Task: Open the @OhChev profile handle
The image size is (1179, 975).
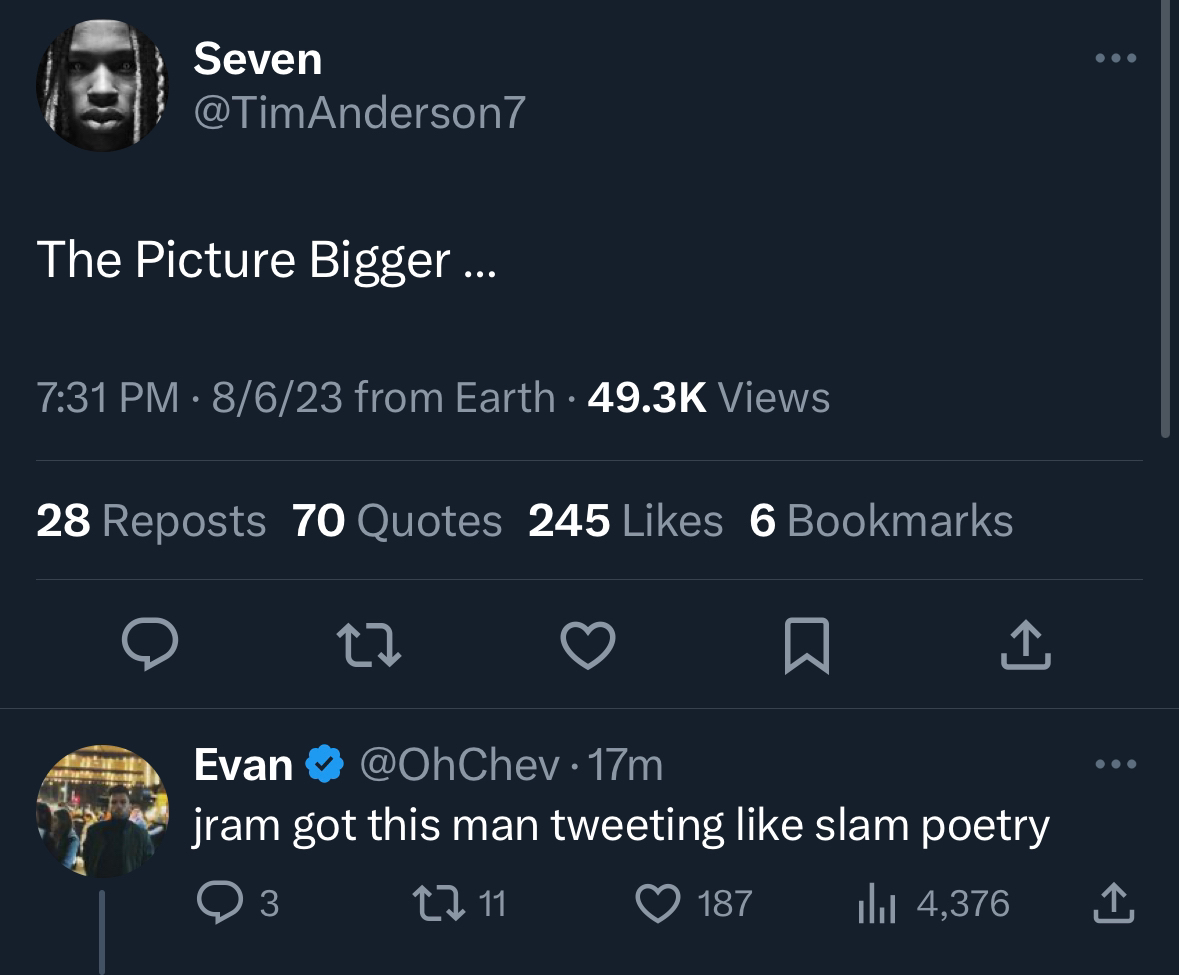Action: (459, 766)
